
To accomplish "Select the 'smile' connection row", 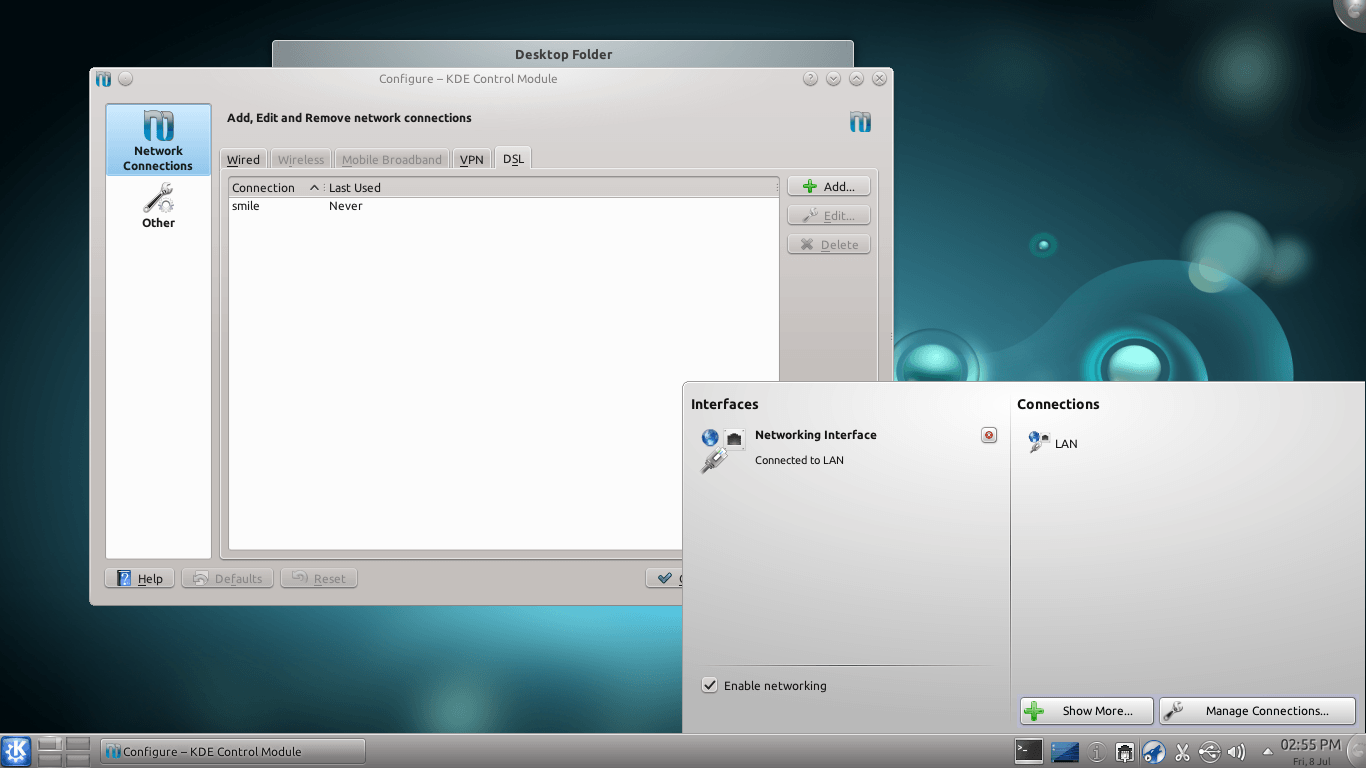I will point(504,206).
